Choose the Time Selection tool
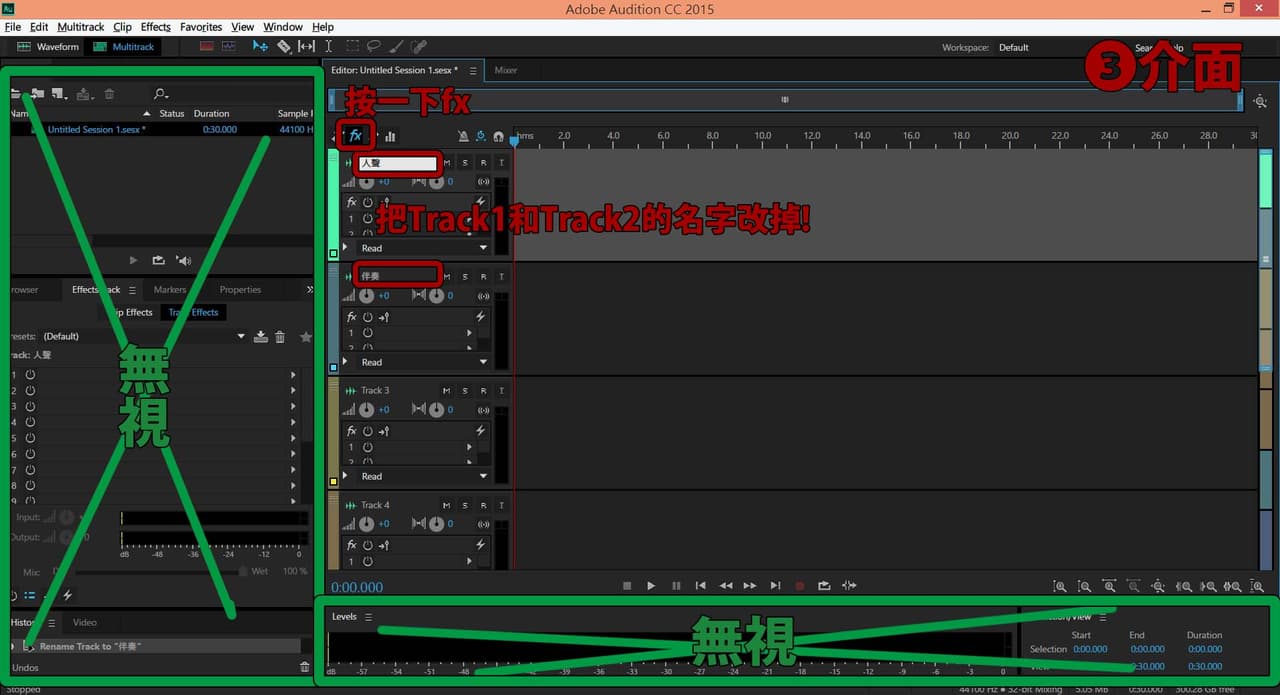The image size is (1280, 695). click(x=329, y=46)
